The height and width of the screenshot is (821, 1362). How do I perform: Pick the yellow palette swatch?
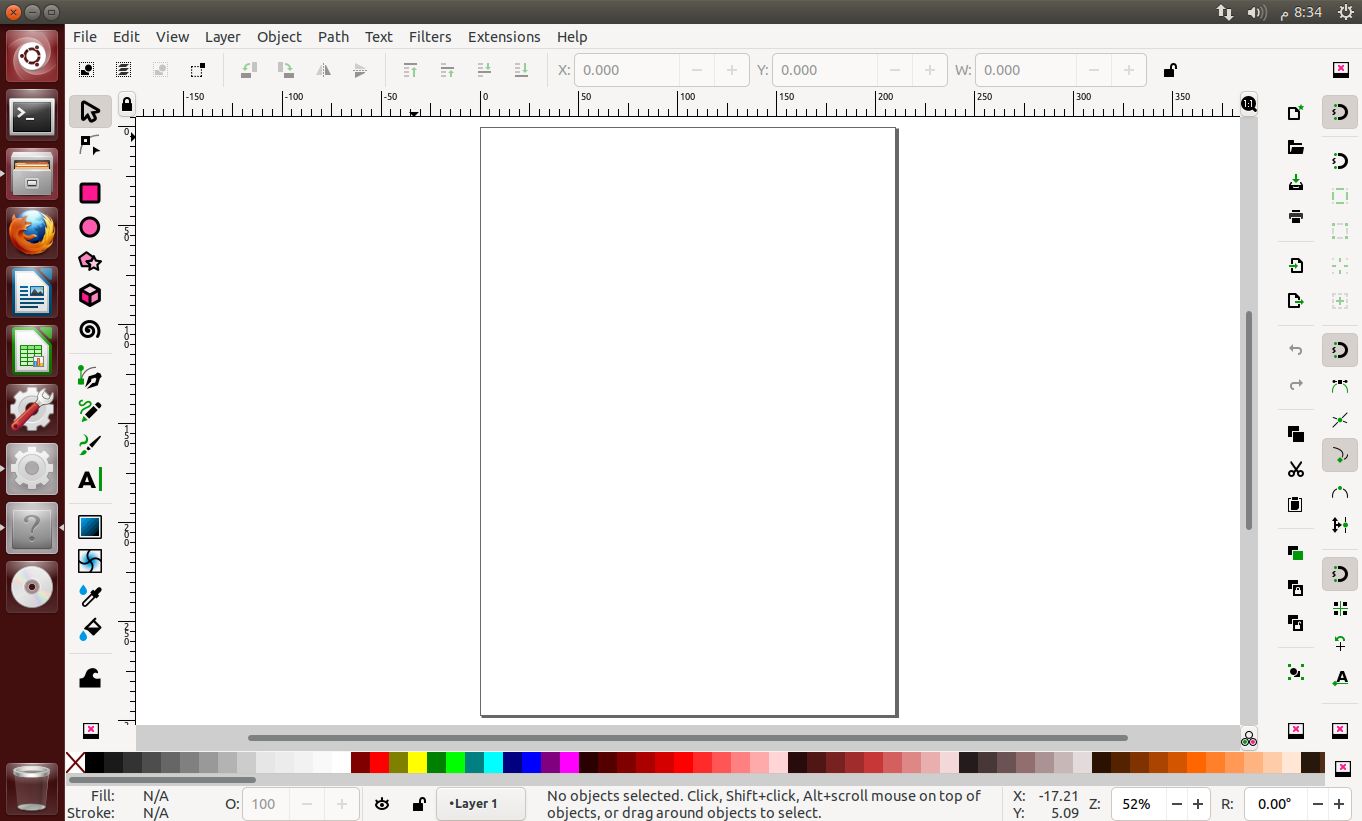(x=417, y=763)
